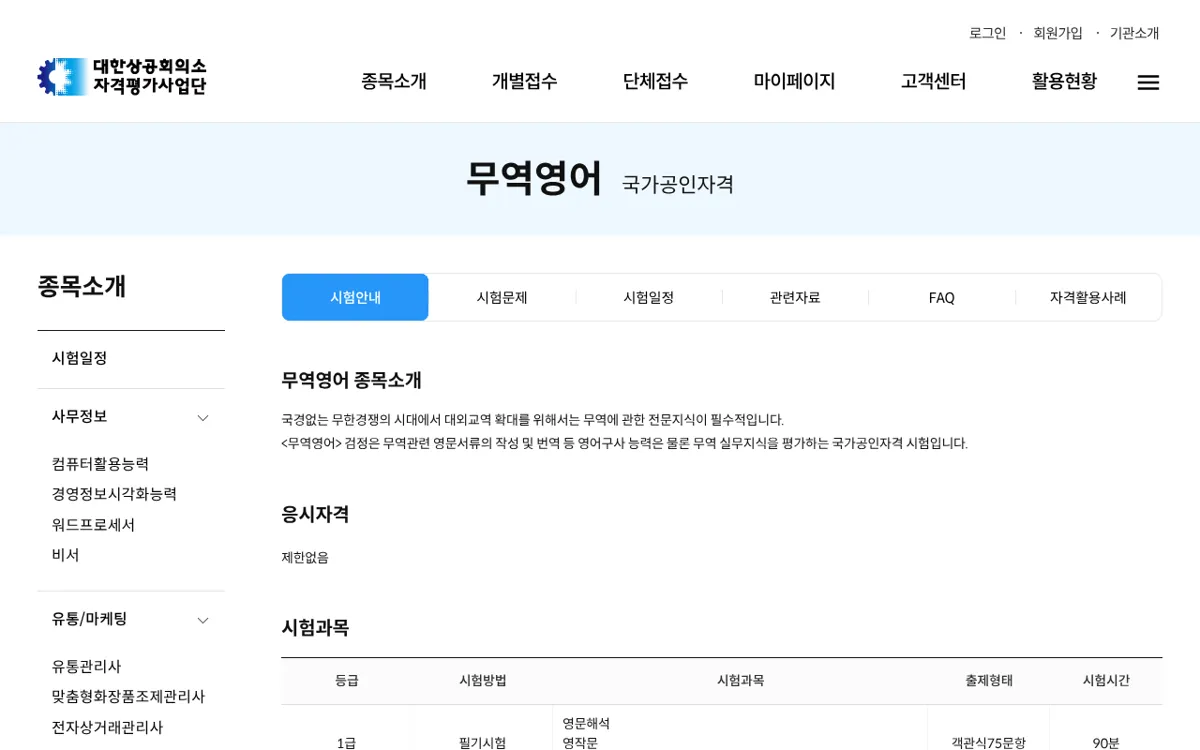This screenshot has width=1200, height=750.
Task: Switch to the 시험문제 tab
Action: tap(502, 297)
